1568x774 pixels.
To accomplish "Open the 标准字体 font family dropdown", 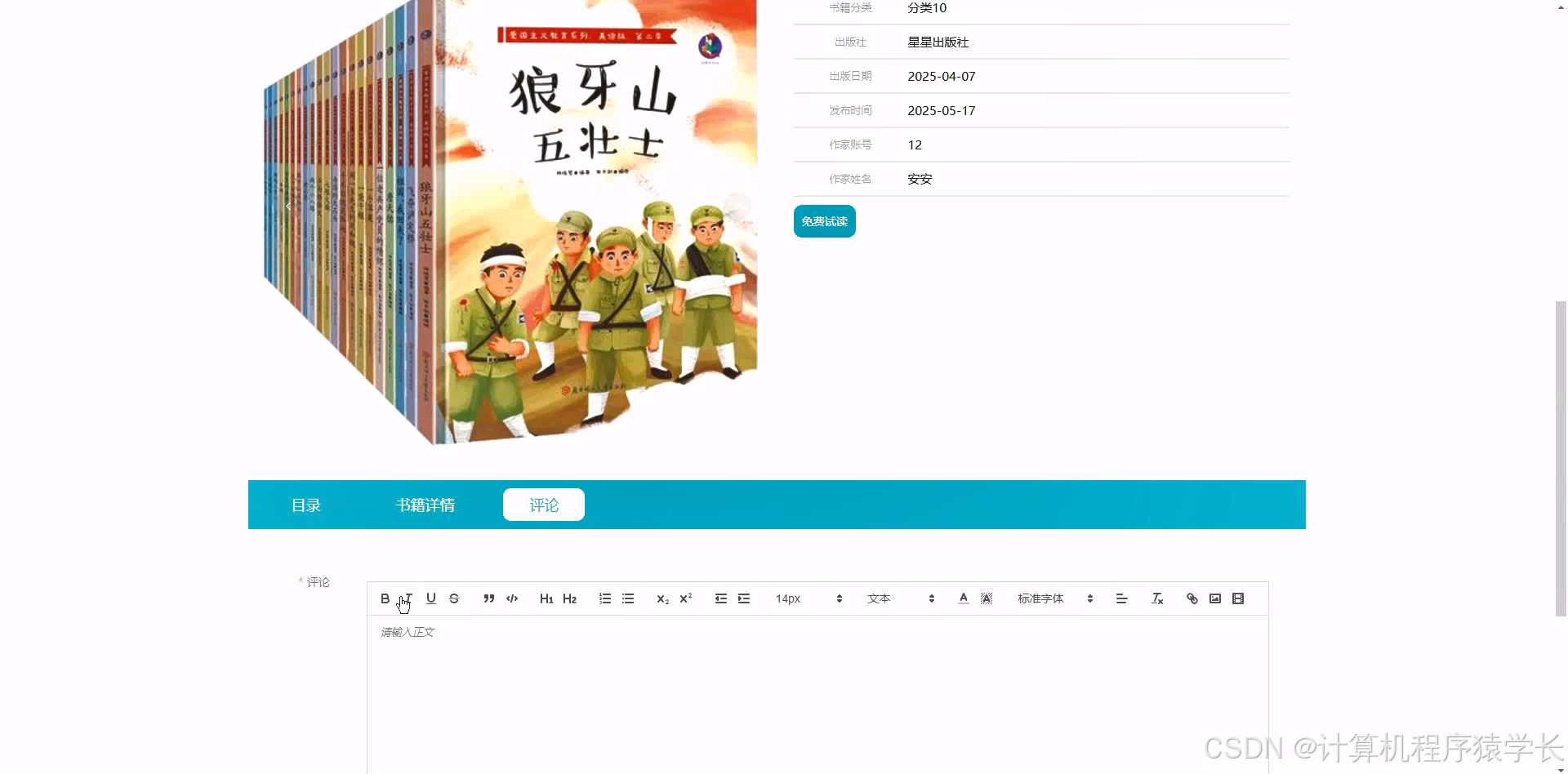I will 1055,598.
